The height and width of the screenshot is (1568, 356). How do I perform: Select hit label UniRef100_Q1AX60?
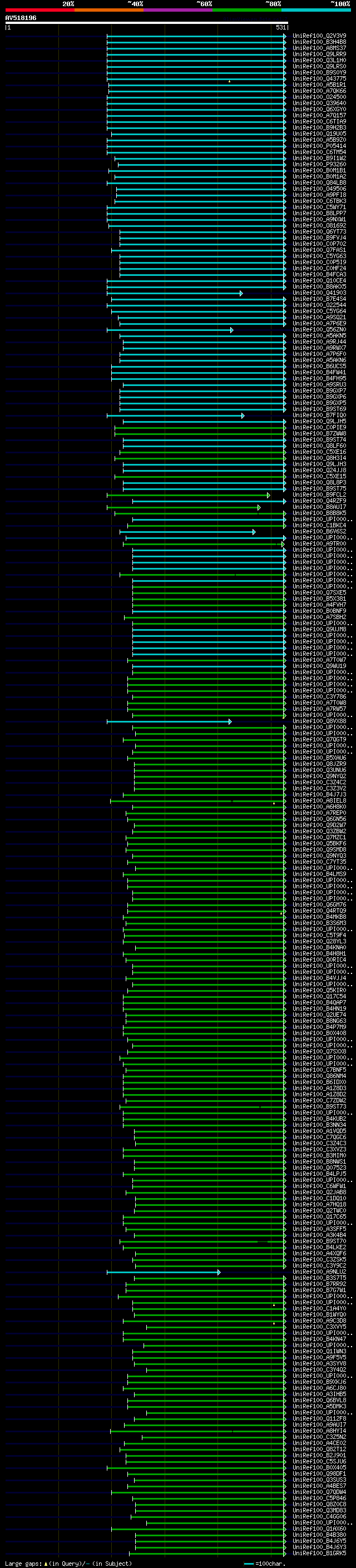click(x=319, y=1529)
